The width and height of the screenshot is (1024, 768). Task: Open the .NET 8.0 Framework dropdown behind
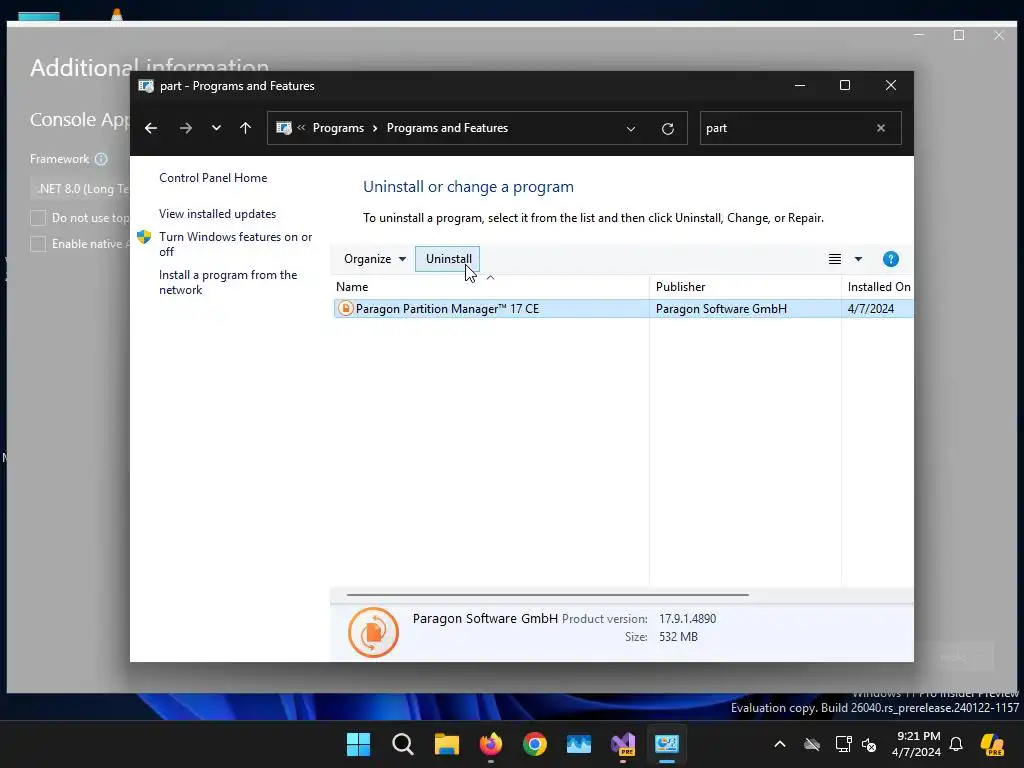point(80,189)
